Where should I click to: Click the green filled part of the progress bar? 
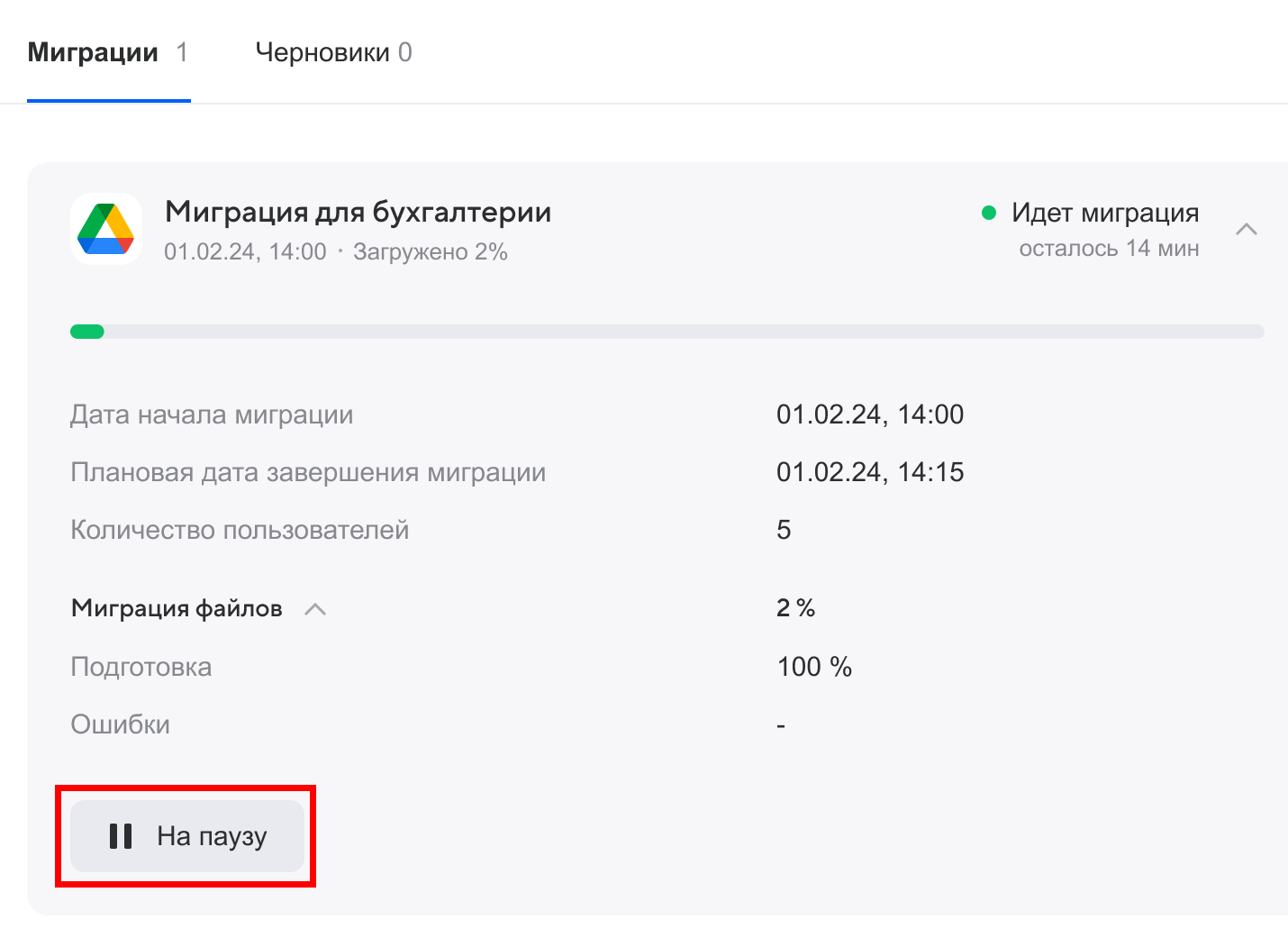click(x=87, y=332)
